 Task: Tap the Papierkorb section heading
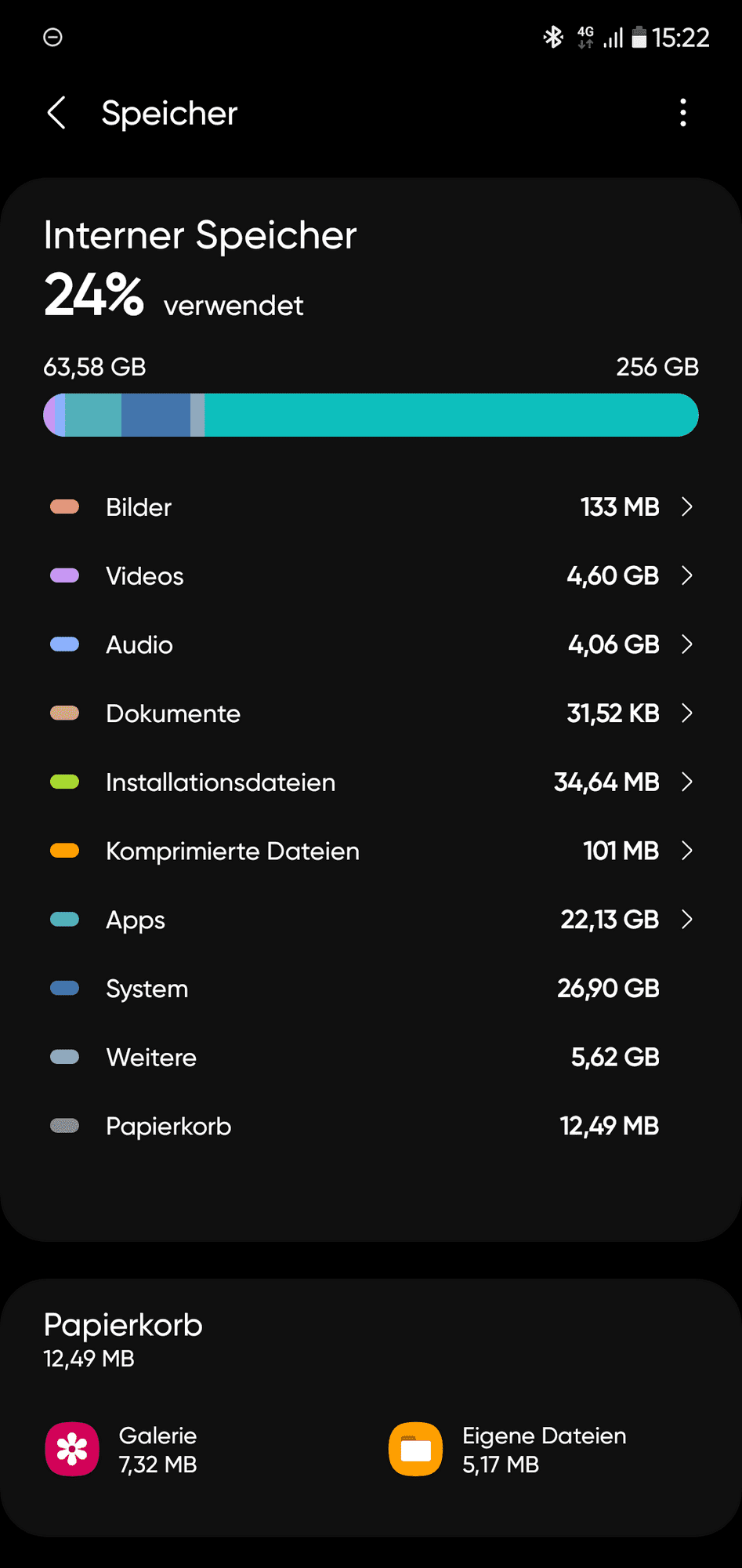click(x=122, y=1325)
